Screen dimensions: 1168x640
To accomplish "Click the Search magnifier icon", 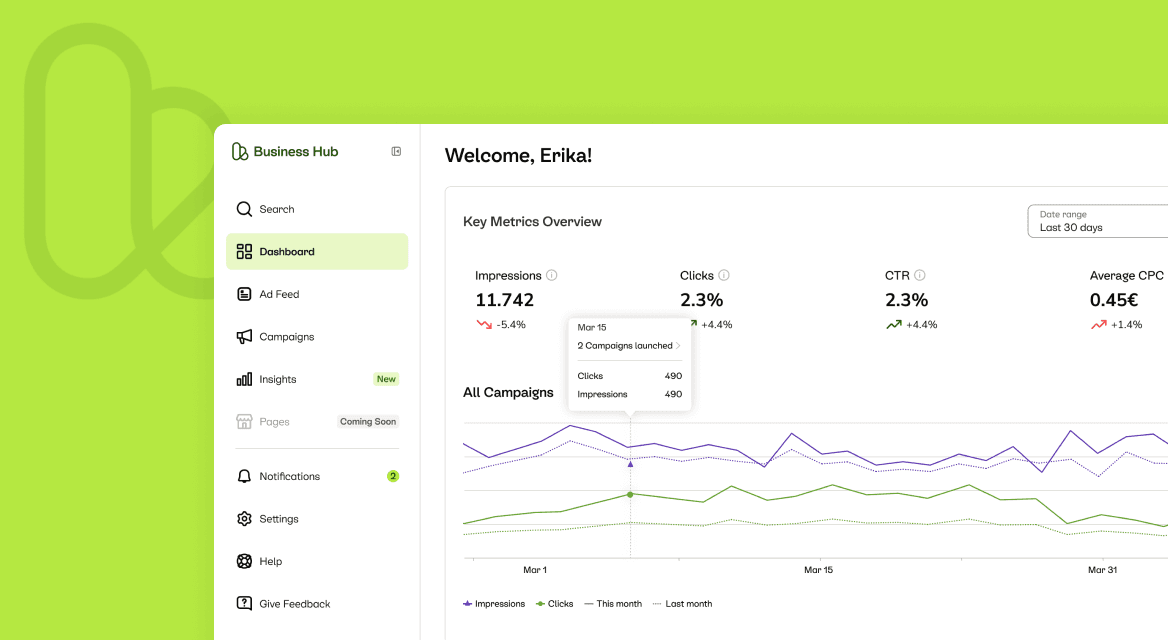I will [244, 209].
